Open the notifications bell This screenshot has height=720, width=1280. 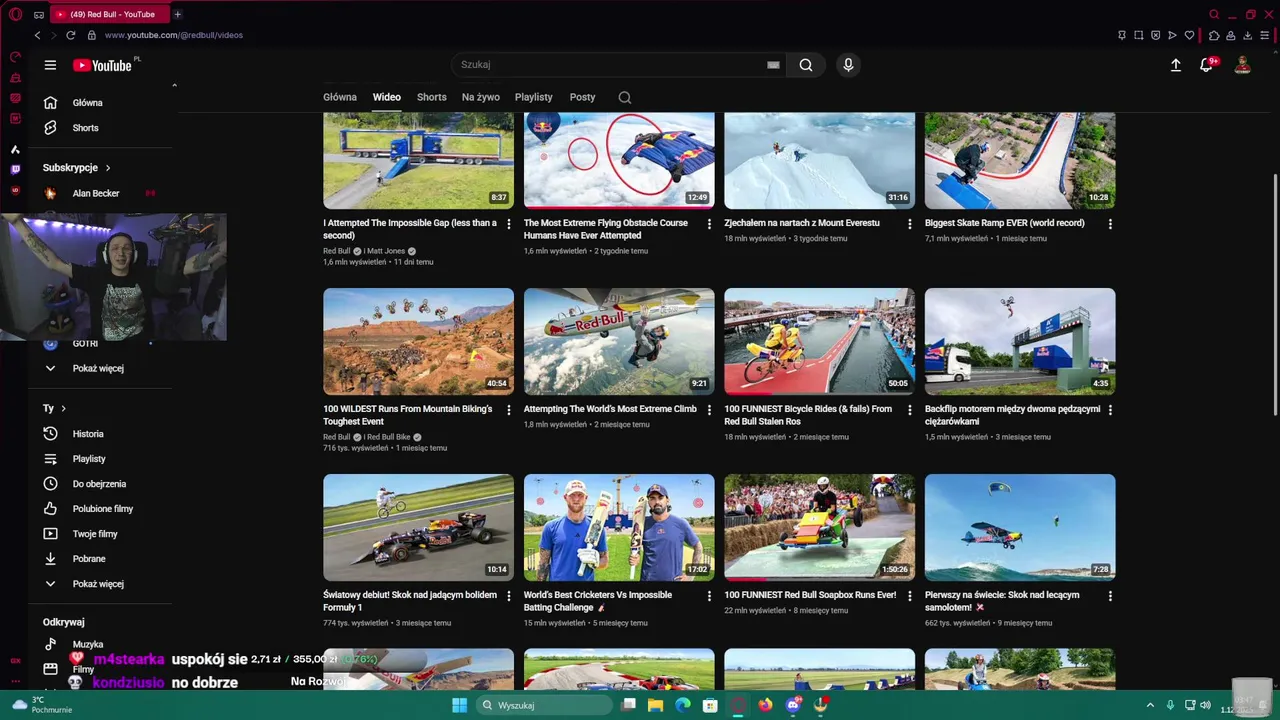point(1207,65)
